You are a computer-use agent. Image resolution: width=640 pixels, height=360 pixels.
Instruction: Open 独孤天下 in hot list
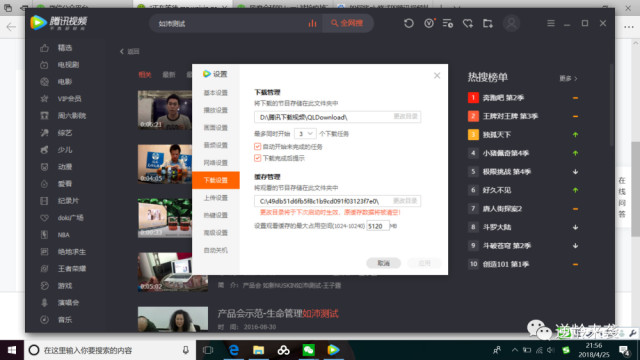497,135
